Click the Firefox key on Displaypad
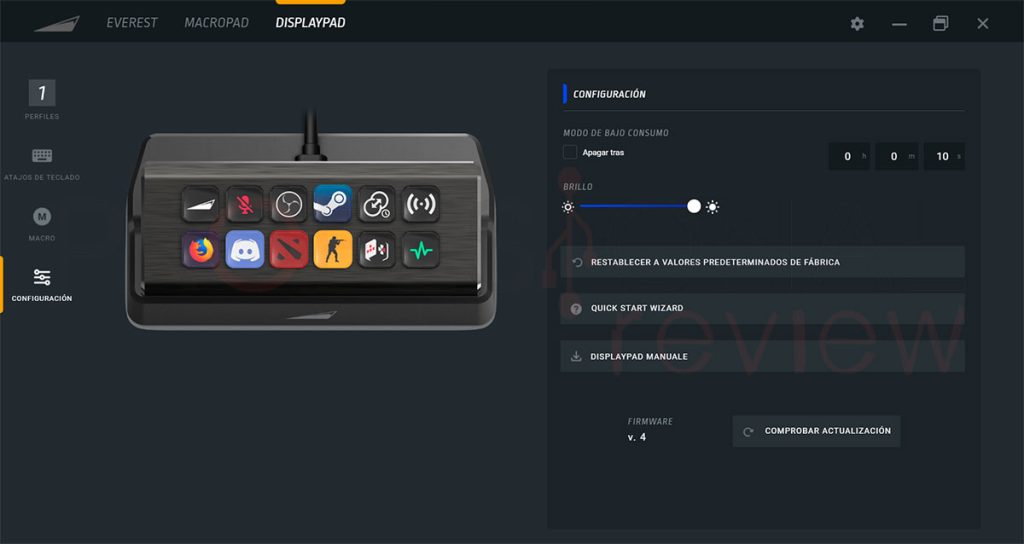The image size is (1024, 544). click(x=200, y=249)
